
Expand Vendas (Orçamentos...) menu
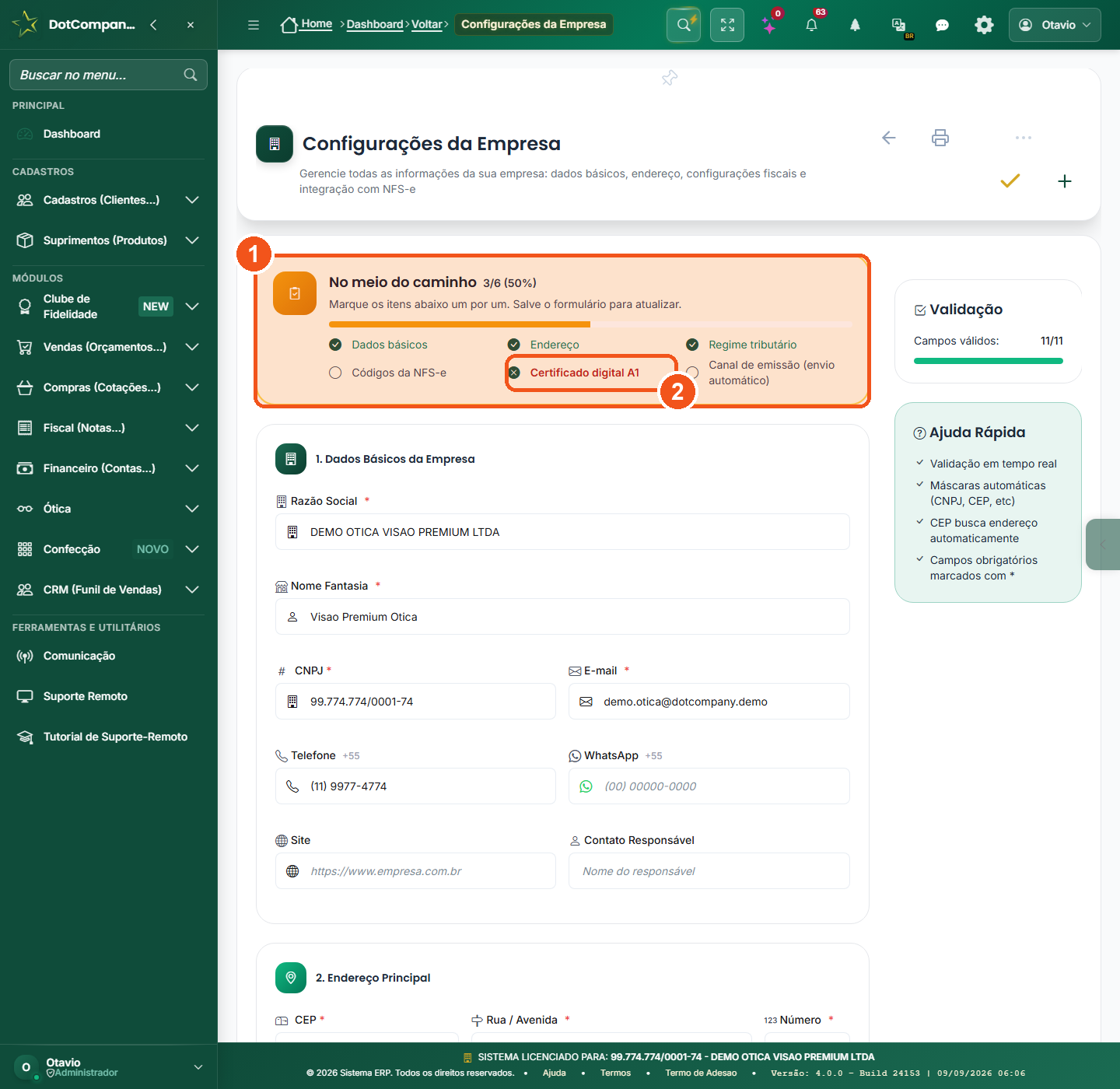point(109,347)
